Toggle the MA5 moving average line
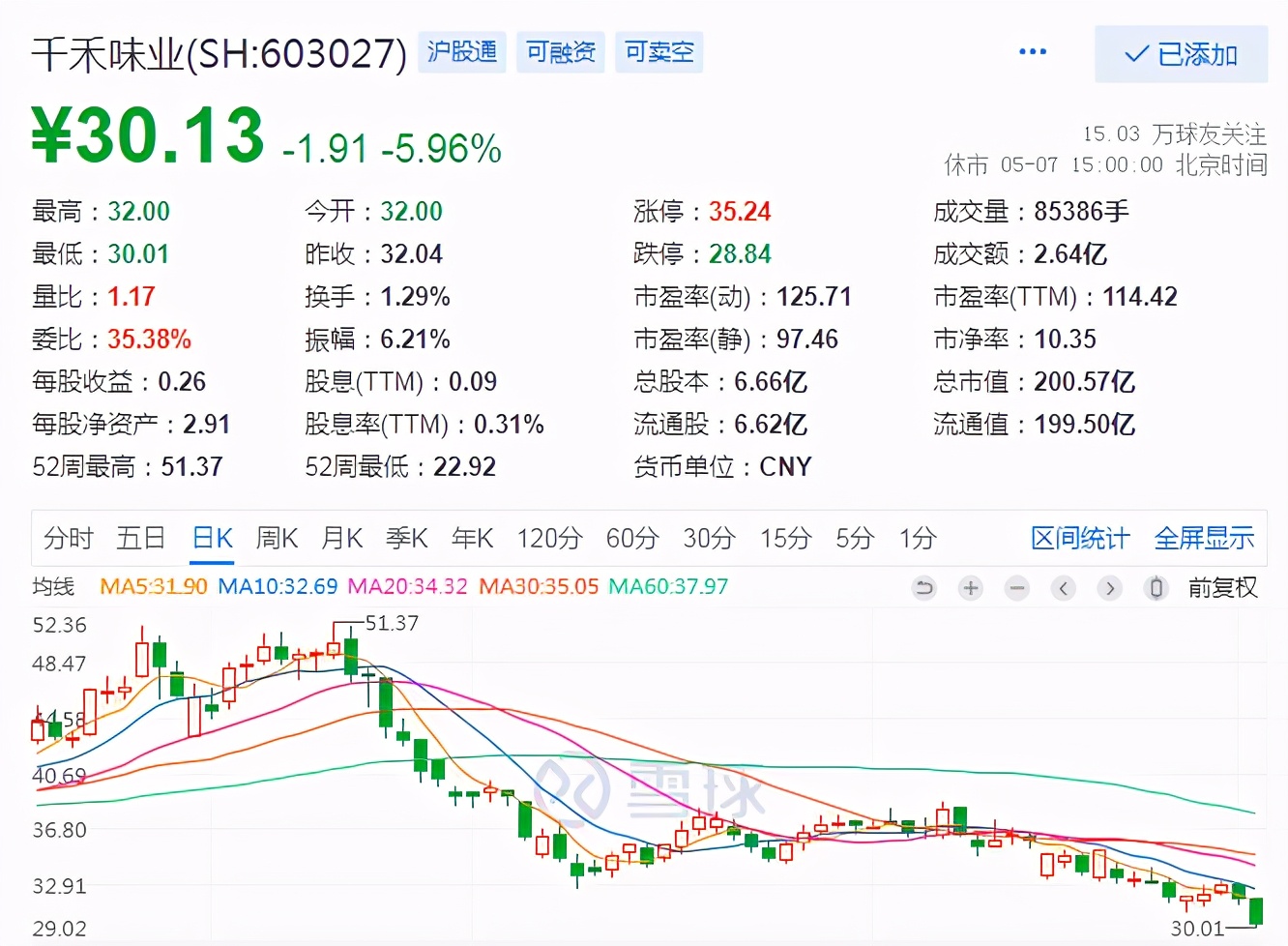The image size is (1288, 946). tap(153, 586)
